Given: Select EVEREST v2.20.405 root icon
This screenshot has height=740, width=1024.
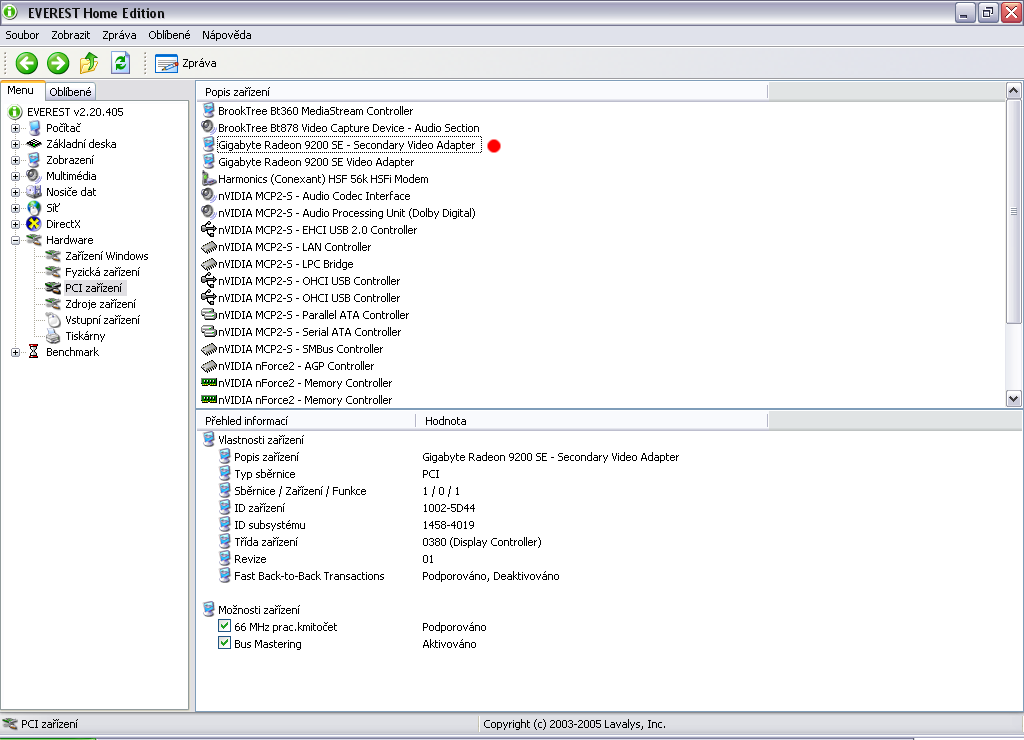Looking at the screenshot, I should tap(15, 112).
